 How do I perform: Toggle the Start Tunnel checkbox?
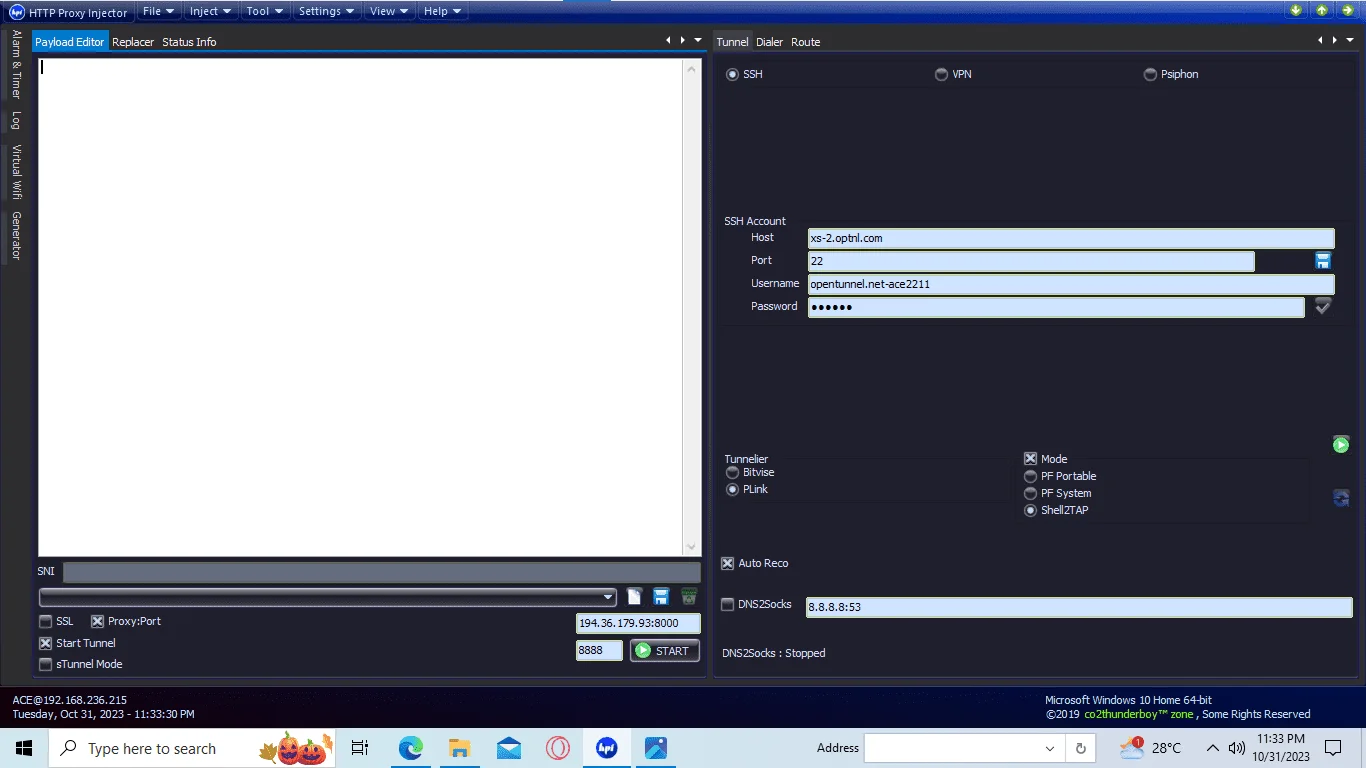(x=45, y=644)
